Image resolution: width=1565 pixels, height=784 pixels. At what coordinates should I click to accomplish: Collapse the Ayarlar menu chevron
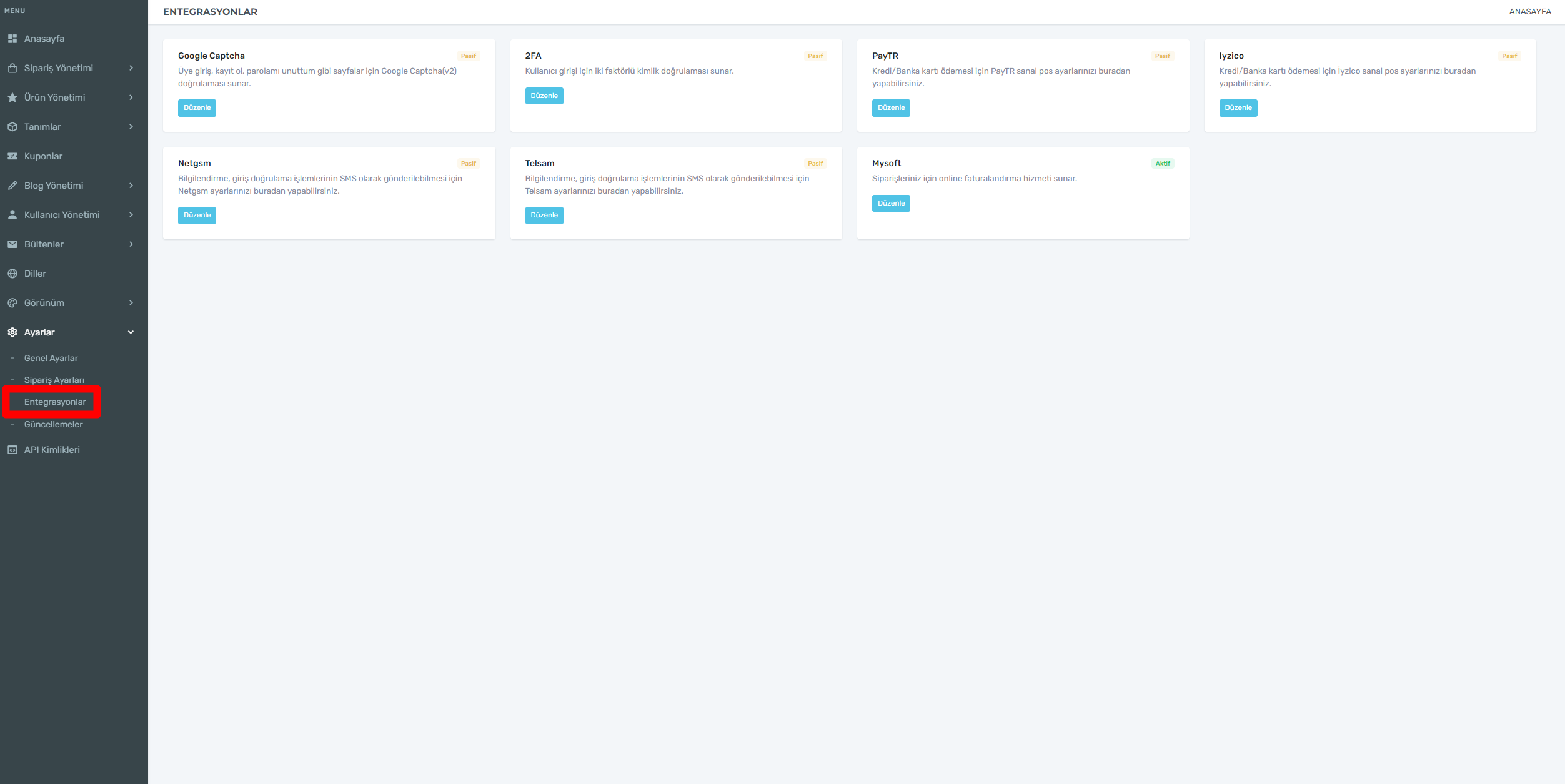coord(131,332)
